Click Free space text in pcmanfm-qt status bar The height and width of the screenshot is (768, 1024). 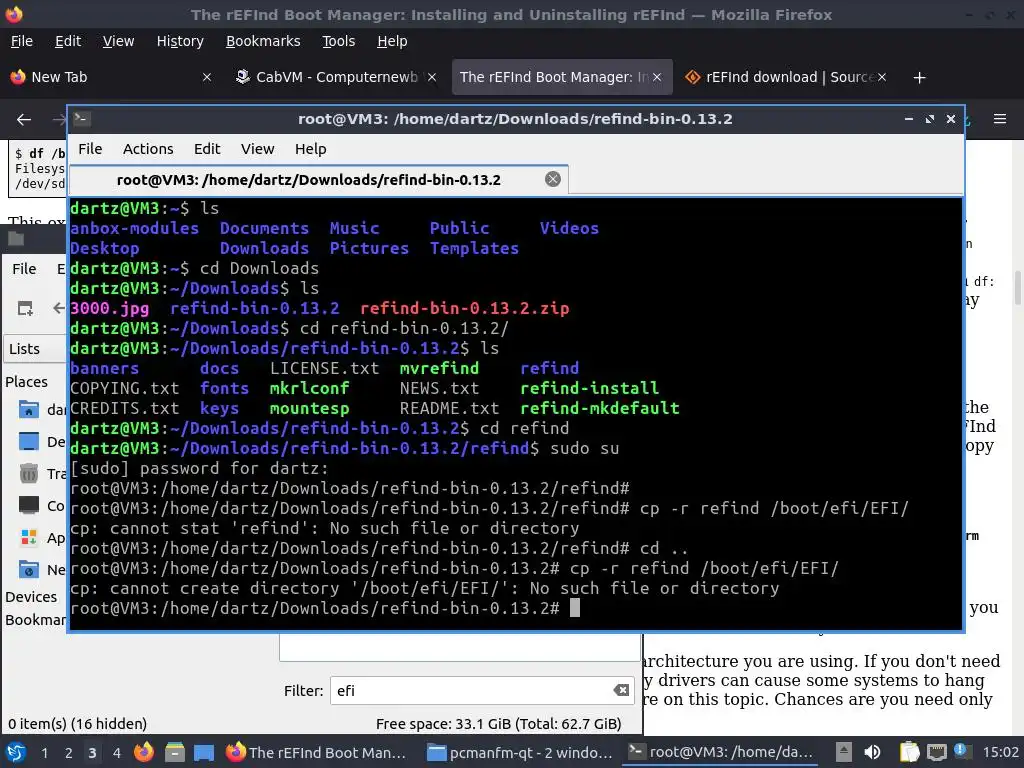(x=498, y=724)
